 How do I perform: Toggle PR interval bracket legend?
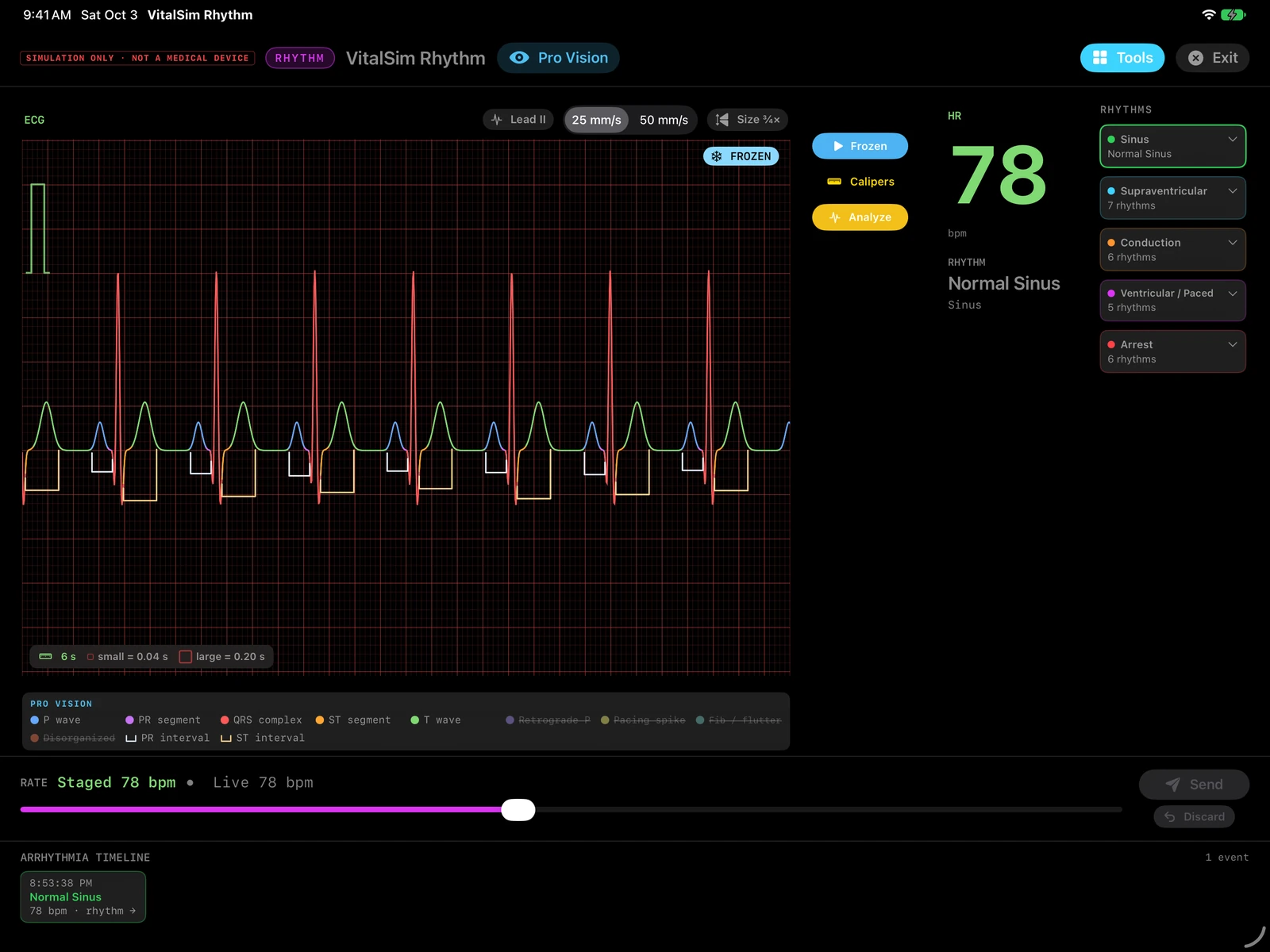click(167, 738)
